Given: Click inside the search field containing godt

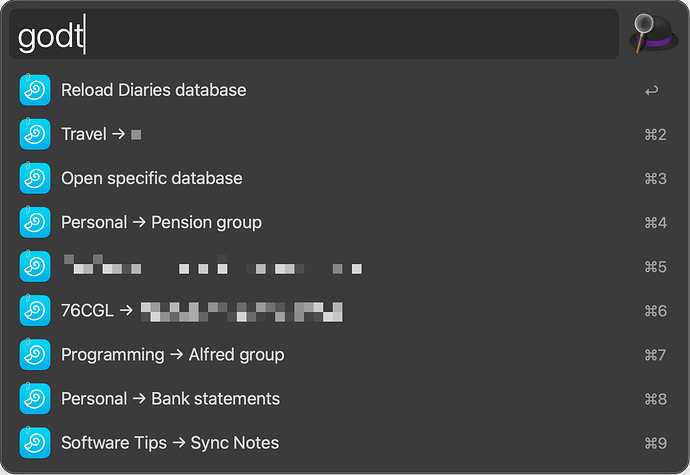Looking at the screenshot, I should (320, 36).
